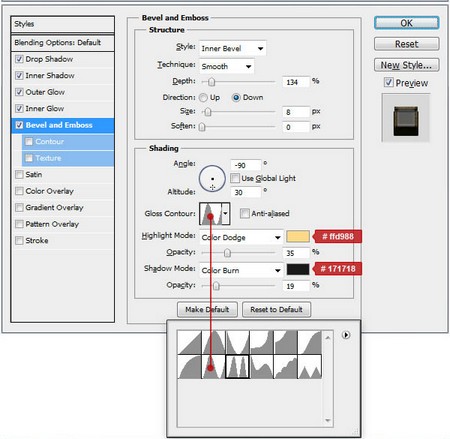
Task: Pick the Cone contour preset in first row
Action: (x=214, y=342)
